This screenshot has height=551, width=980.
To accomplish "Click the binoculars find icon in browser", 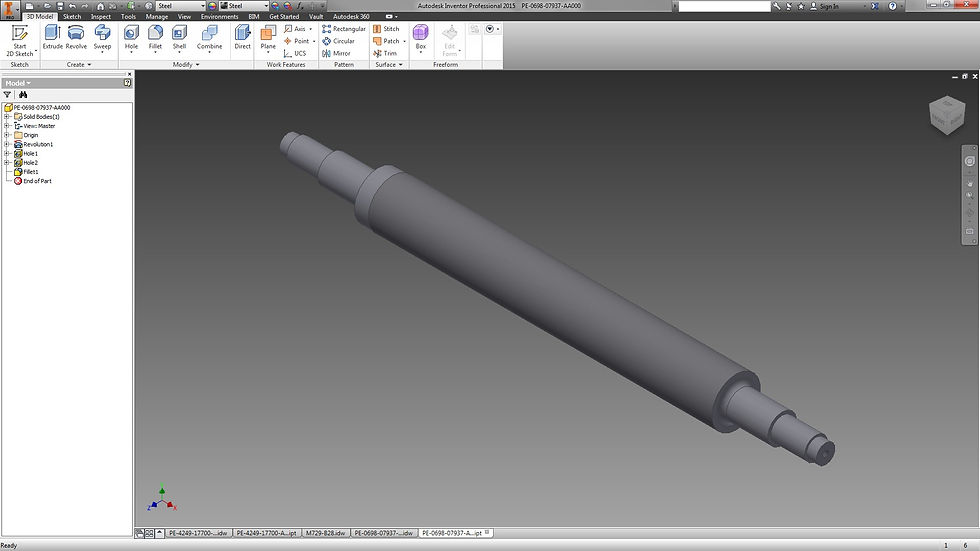I will [x=23, y=94].
